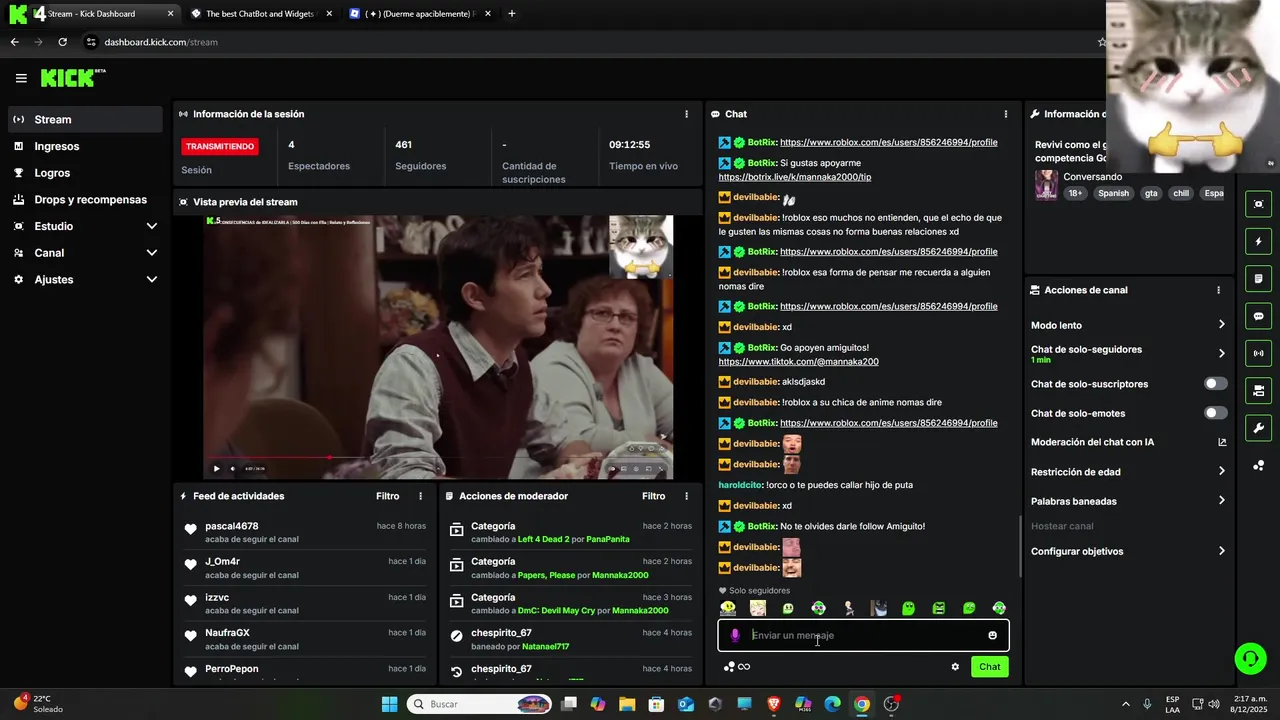
Task: Open Configurar objetivos options
Action: click(1128, 551)
